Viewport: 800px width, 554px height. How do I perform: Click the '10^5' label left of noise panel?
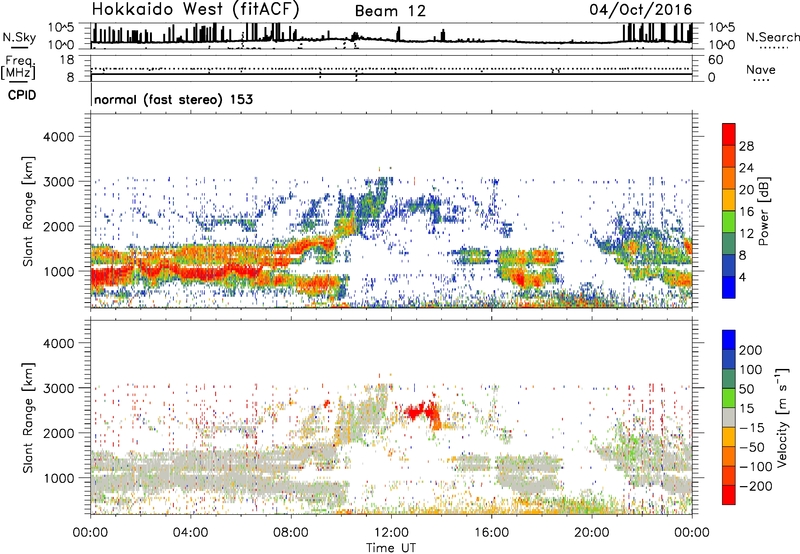(61, 27)
